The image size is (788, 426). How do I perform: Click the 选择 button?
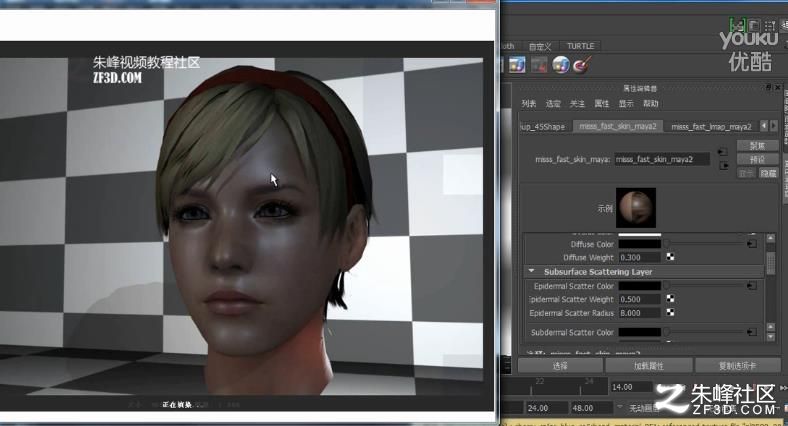pyautogui.click(x=560, y=366)
